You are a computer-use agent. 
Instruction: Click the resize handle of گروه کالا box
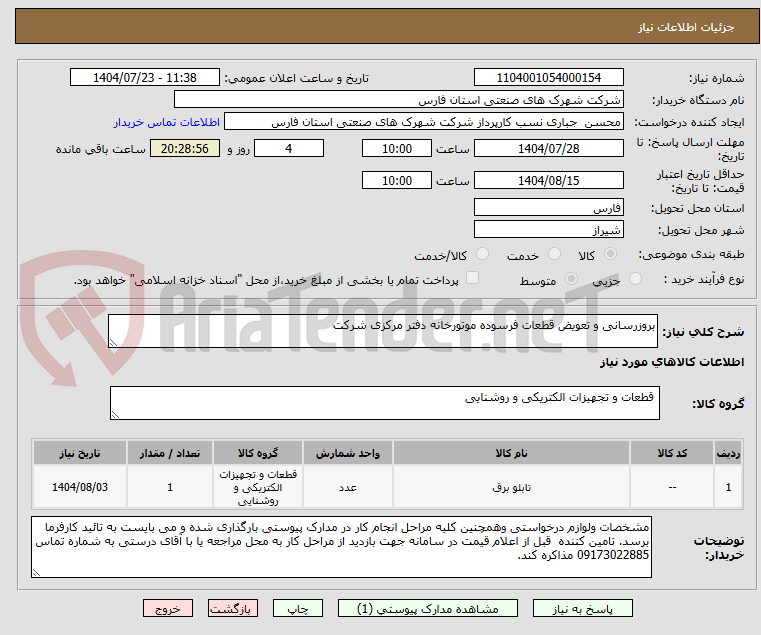tap(115, 415)
